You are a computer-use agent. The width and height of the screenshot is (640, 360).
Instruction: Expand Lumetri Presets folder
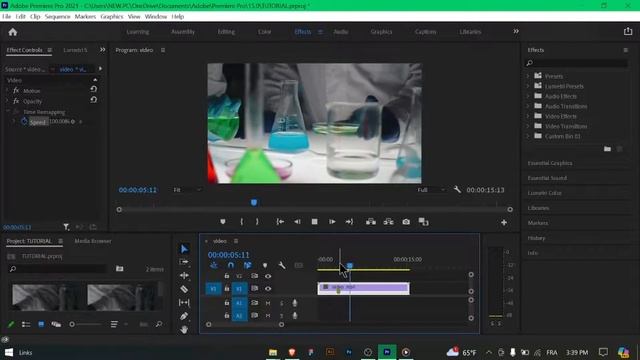coord(527,86)
